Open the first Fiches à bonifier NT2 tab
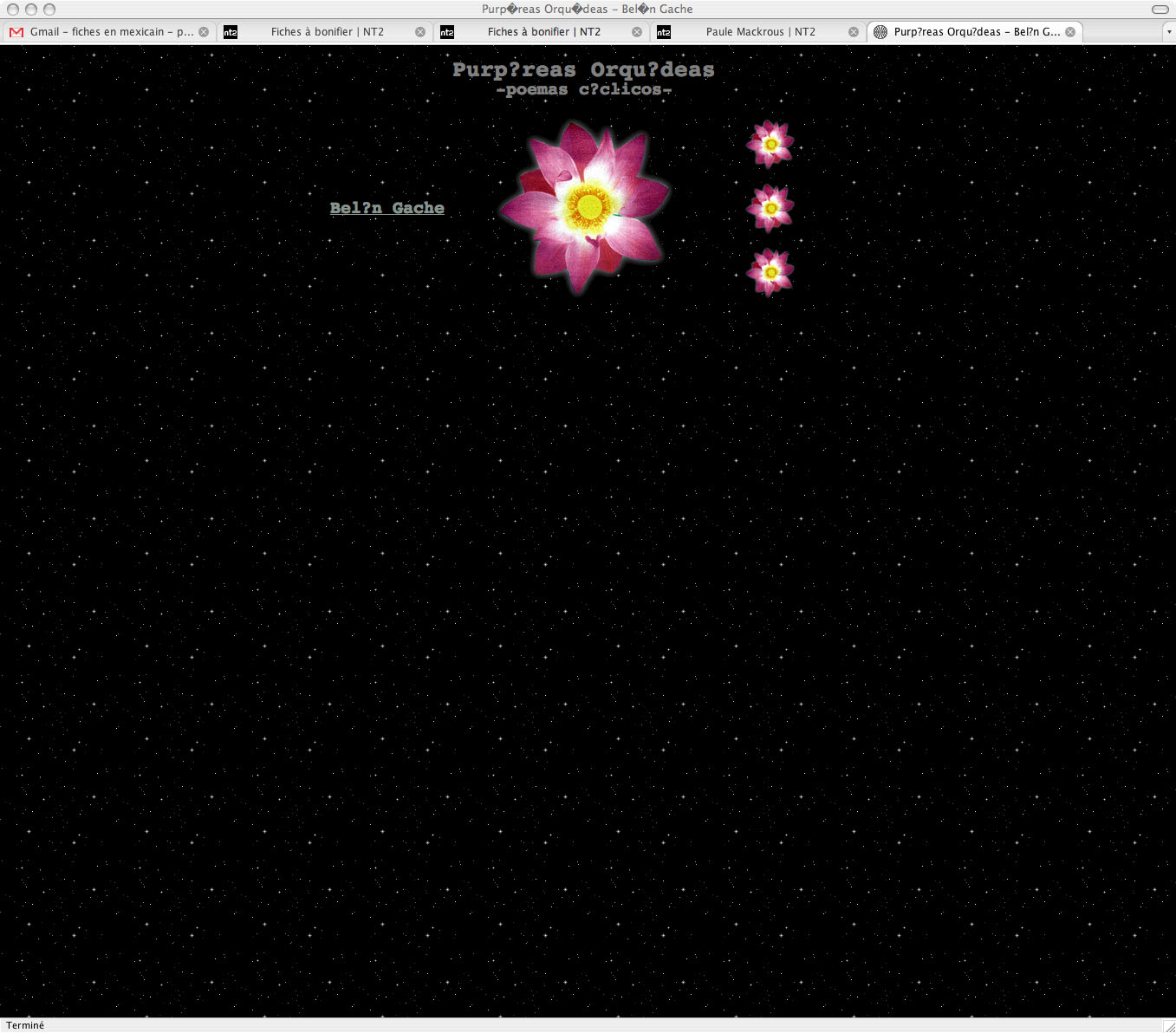Viewport: 1176px width, 1033px height. click(325, 32)
